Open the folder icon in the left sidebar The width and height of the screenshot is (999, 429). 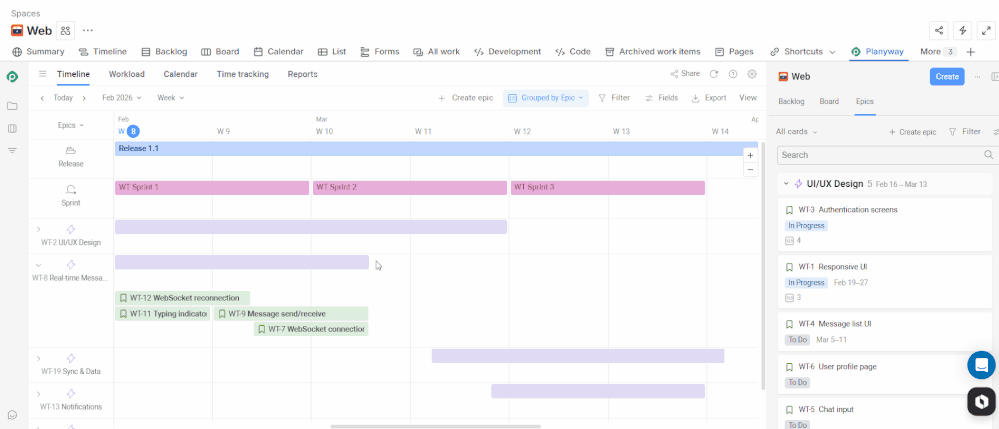pyautogui.click(x=12, y=106)
